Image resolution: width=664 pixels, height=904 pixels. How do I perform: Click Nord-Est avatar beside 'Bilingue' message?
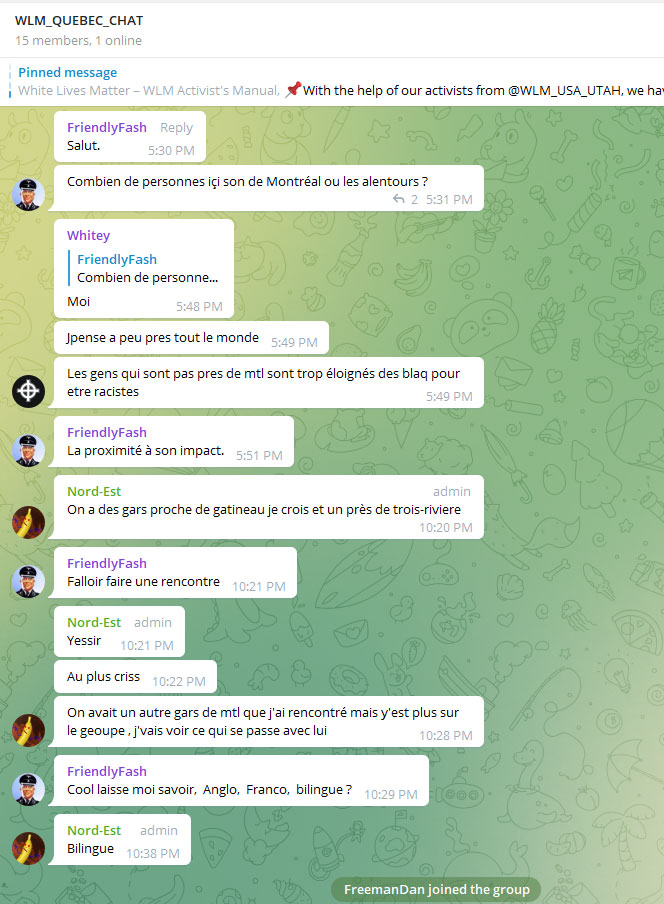pos(28,848)
